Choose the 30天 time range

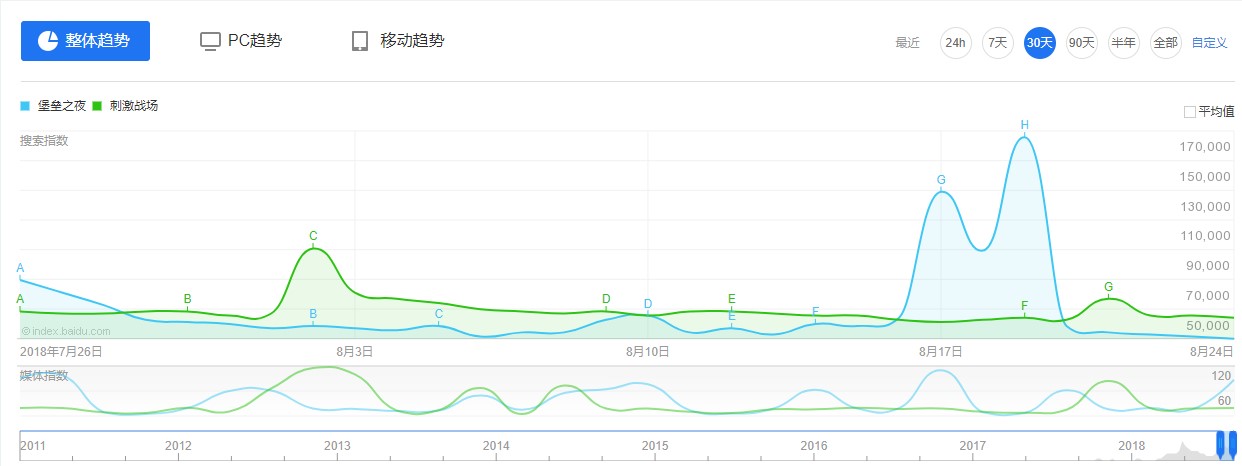tap(1040, 43)
